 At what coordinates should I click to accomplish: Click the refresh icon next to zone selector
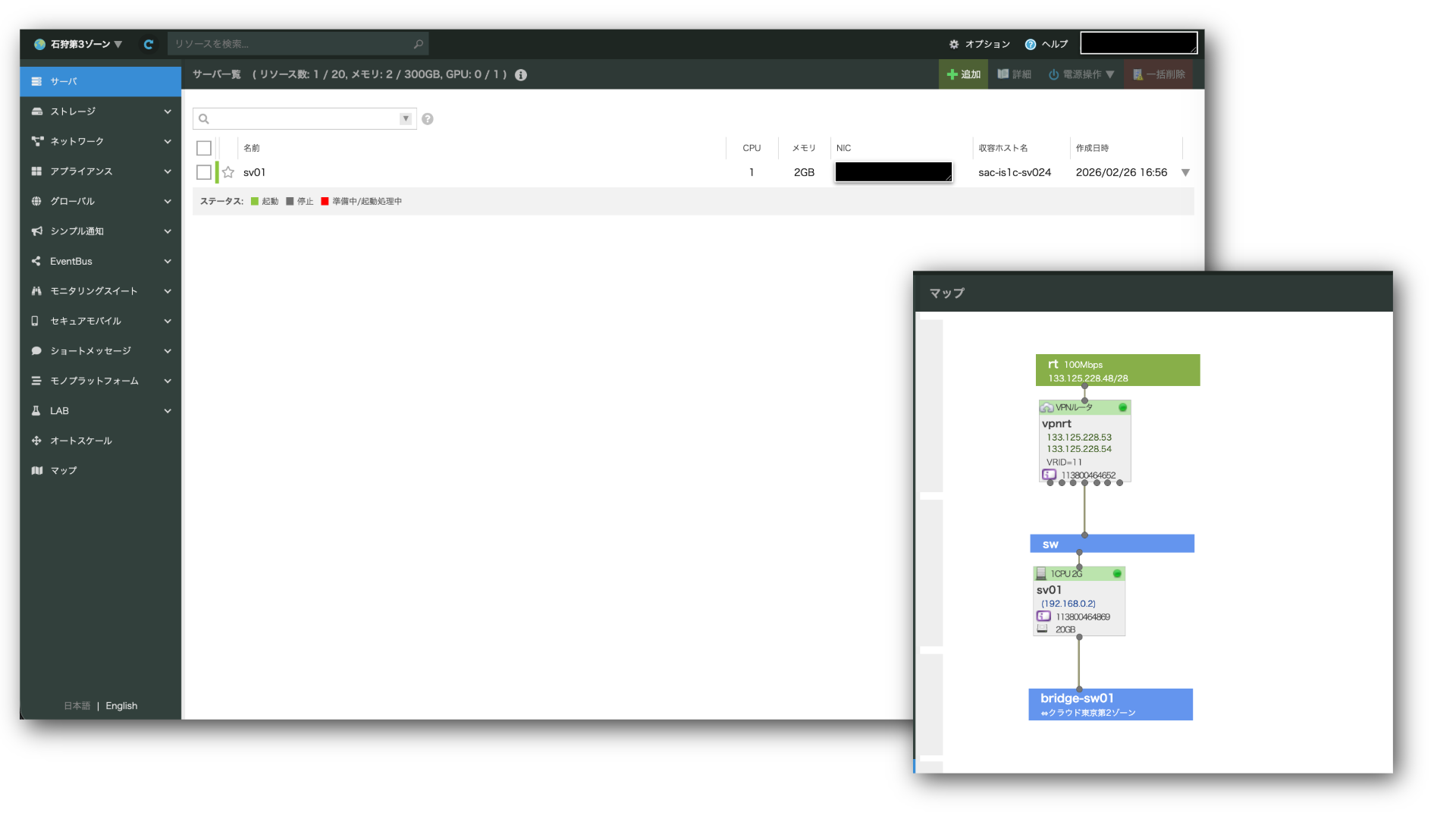(149, 44)
